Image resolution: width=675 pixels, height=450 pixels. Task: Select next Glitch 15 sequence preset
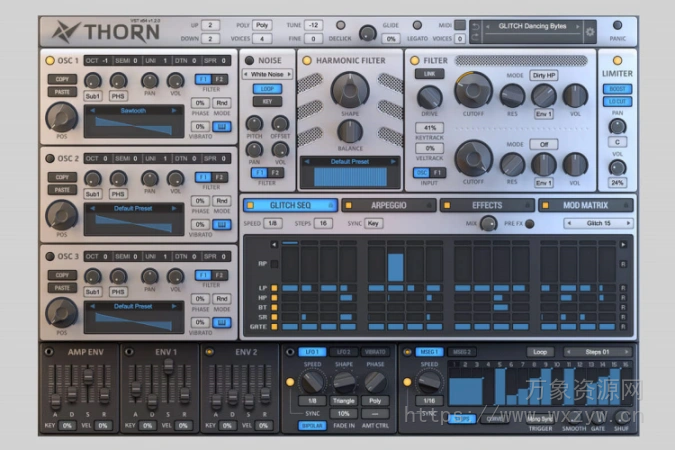[x=628, y=223]
